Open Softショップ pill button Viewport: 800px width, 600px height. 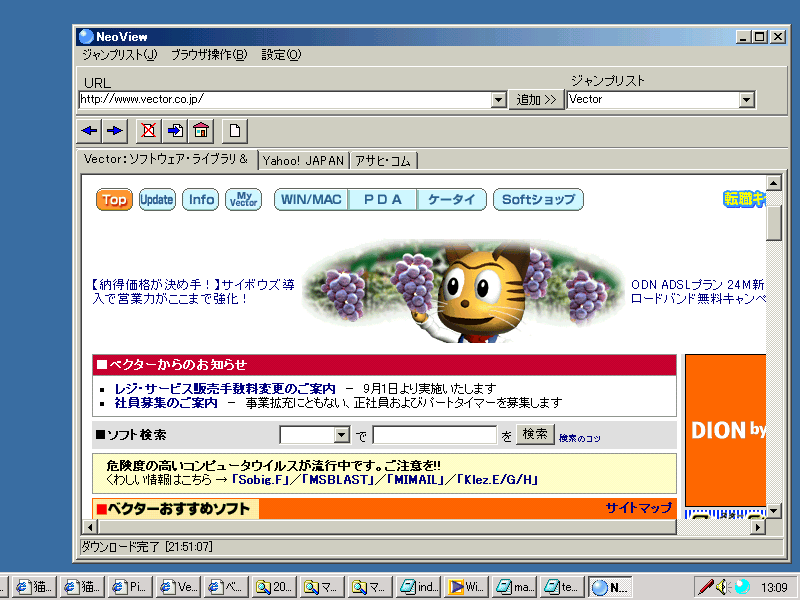click(538, 199)
